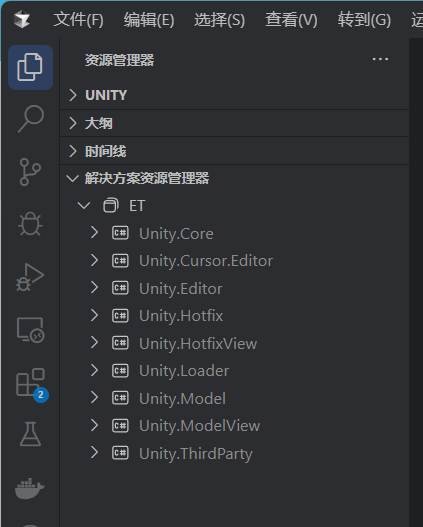Open the Explorer view in activity bar

(30, 67)
